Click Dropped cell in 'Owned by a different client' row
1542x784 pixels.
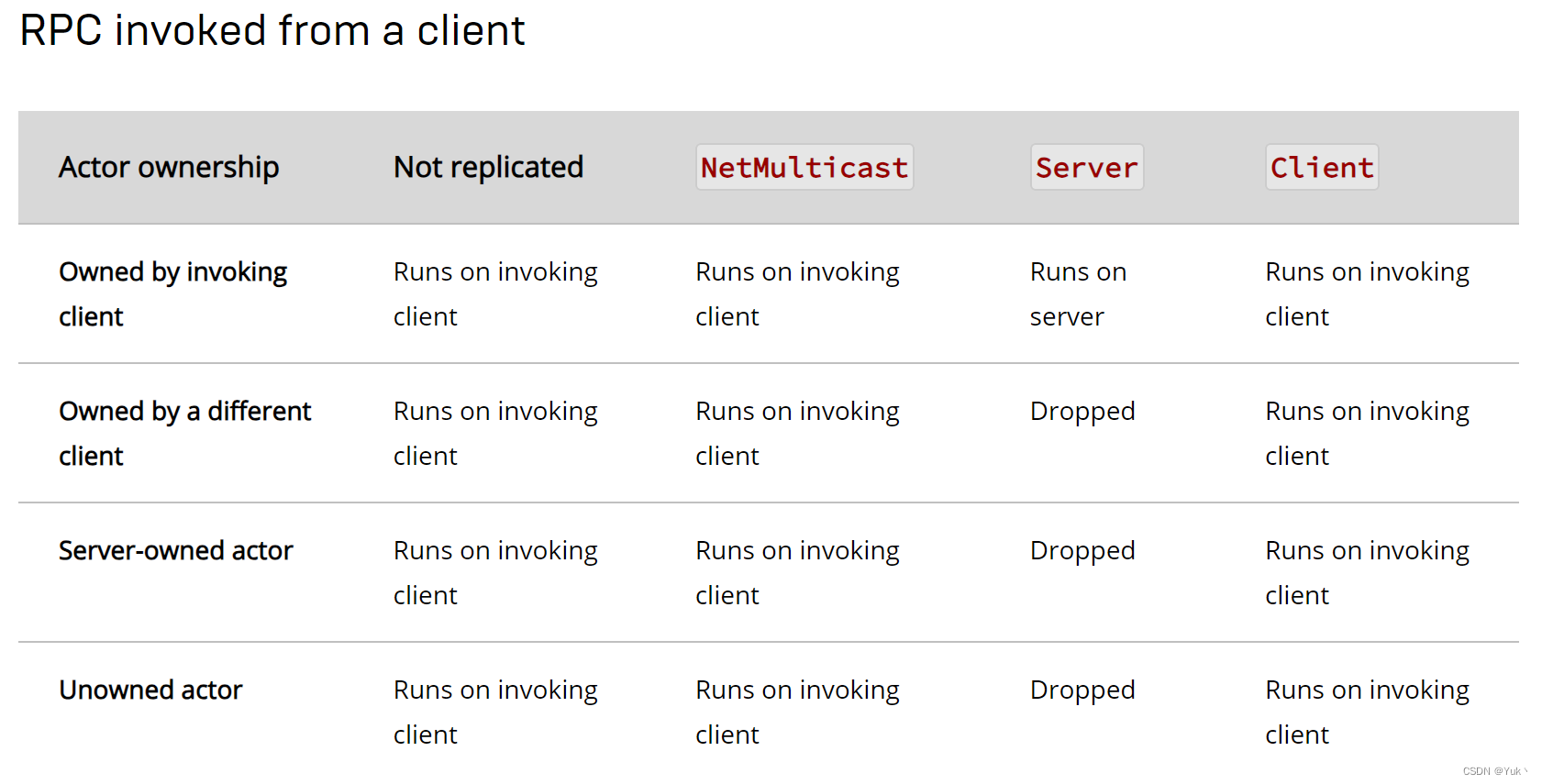(x=1082, y=412)
